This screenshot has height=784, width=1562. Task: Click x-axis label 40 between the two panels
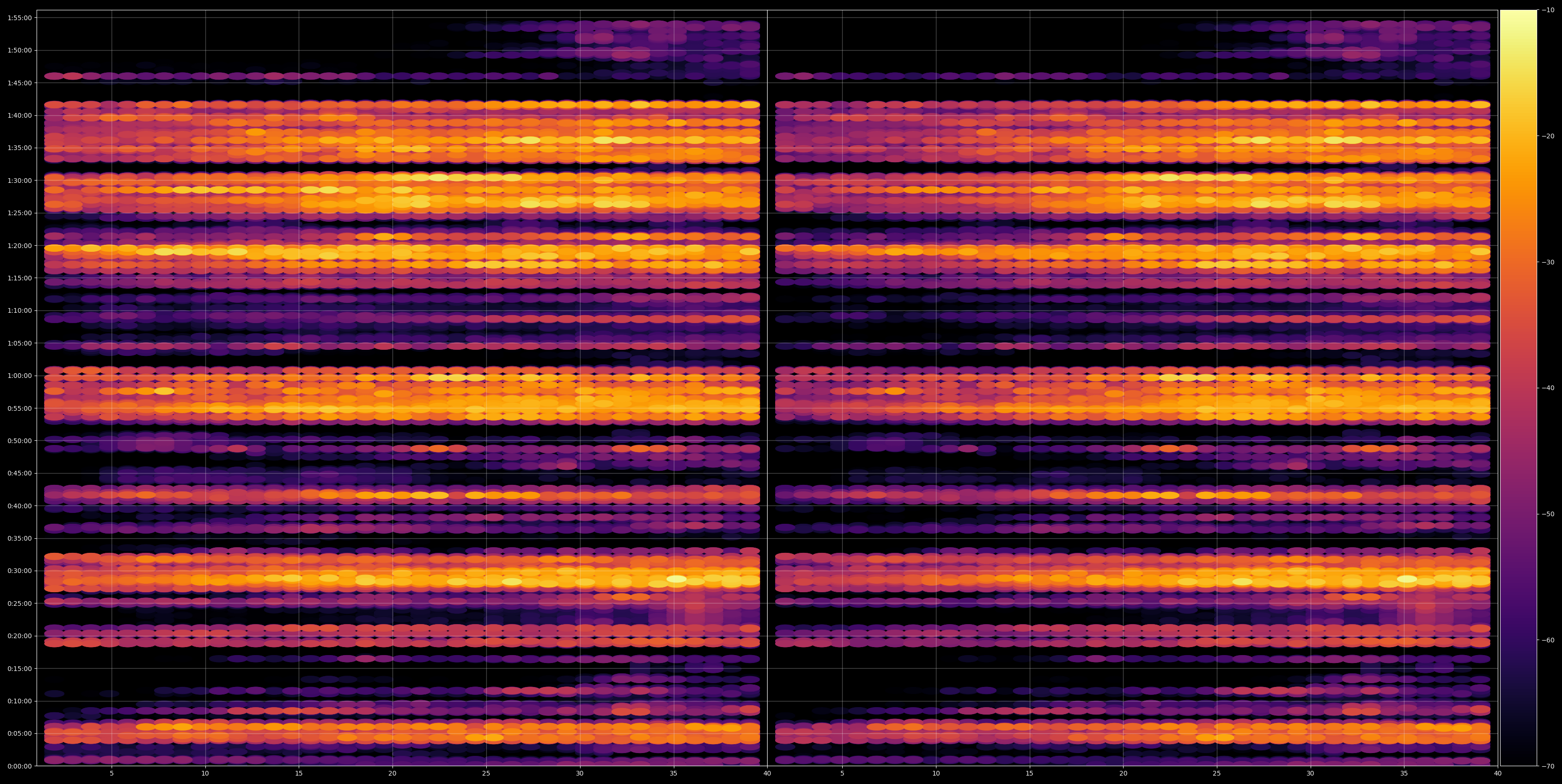coord(767,774)
